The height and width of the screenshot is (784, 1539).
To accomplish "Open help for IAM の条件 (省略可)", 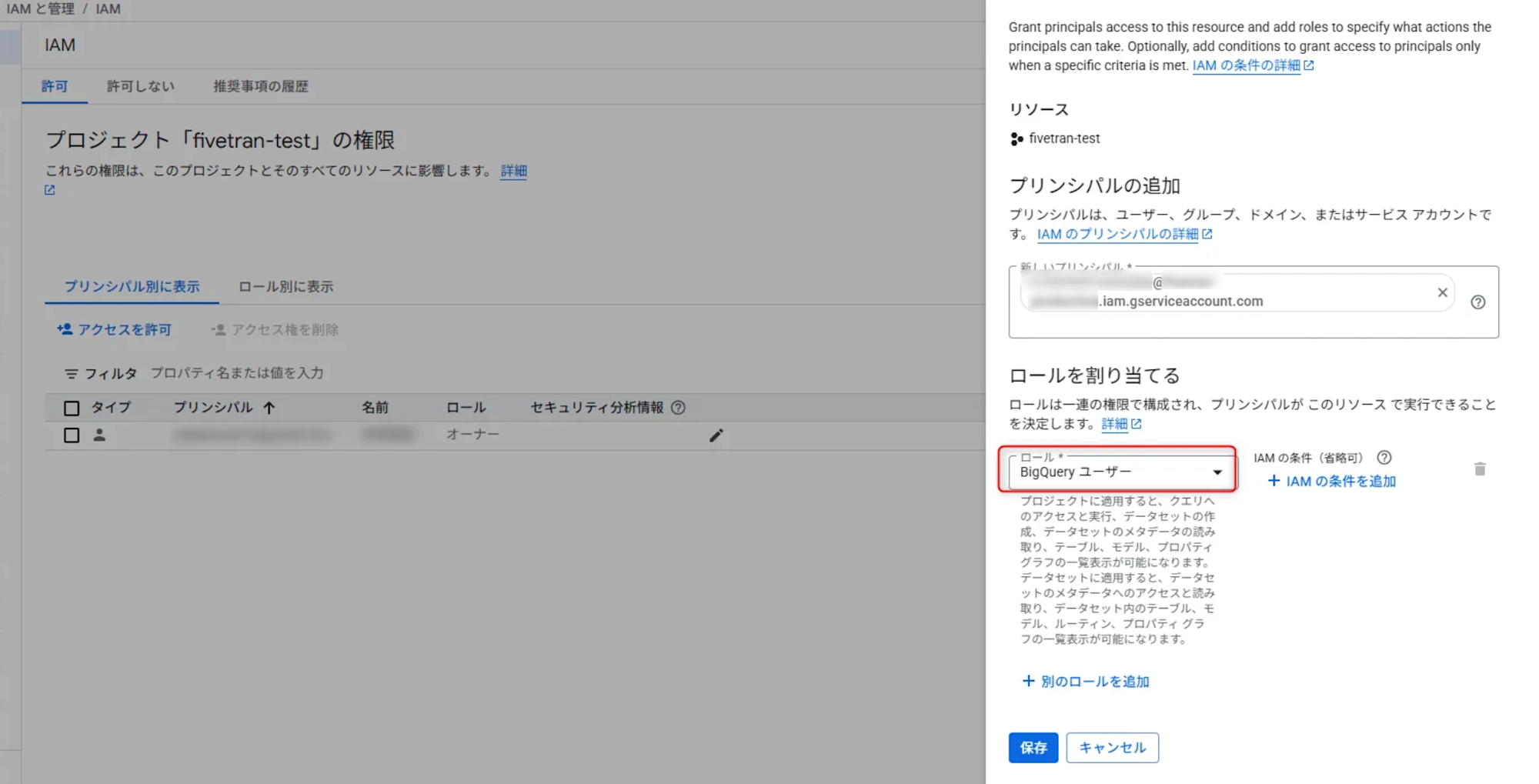I will click(1384, 457).
